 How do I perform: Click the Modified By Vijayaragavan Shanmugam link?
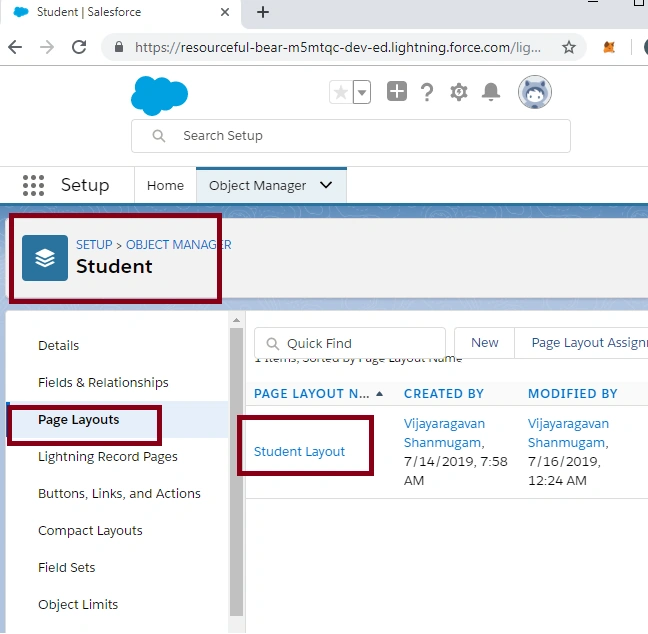[x=568, y=433]
